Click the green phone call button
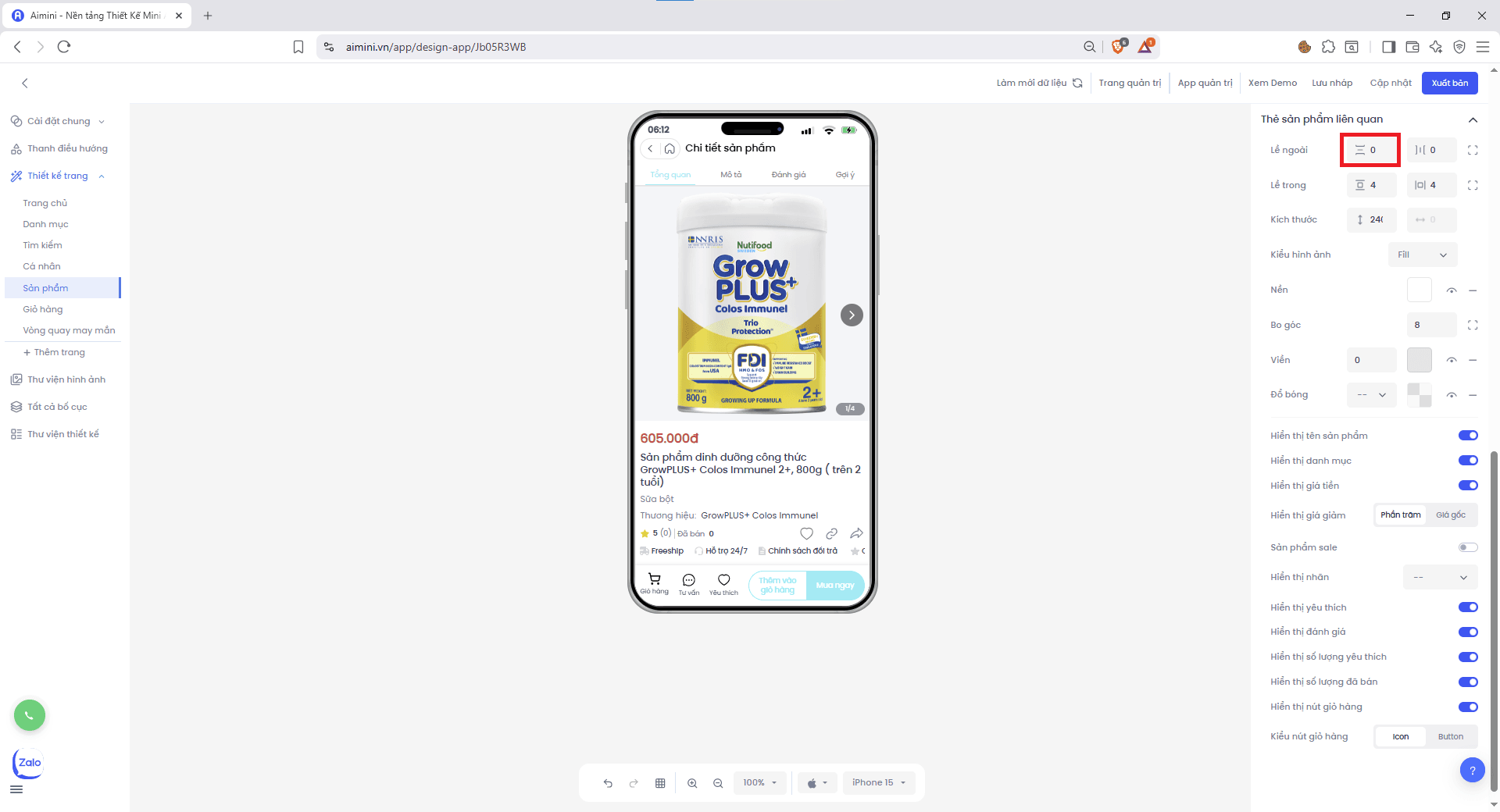 (x=30, y=715)
